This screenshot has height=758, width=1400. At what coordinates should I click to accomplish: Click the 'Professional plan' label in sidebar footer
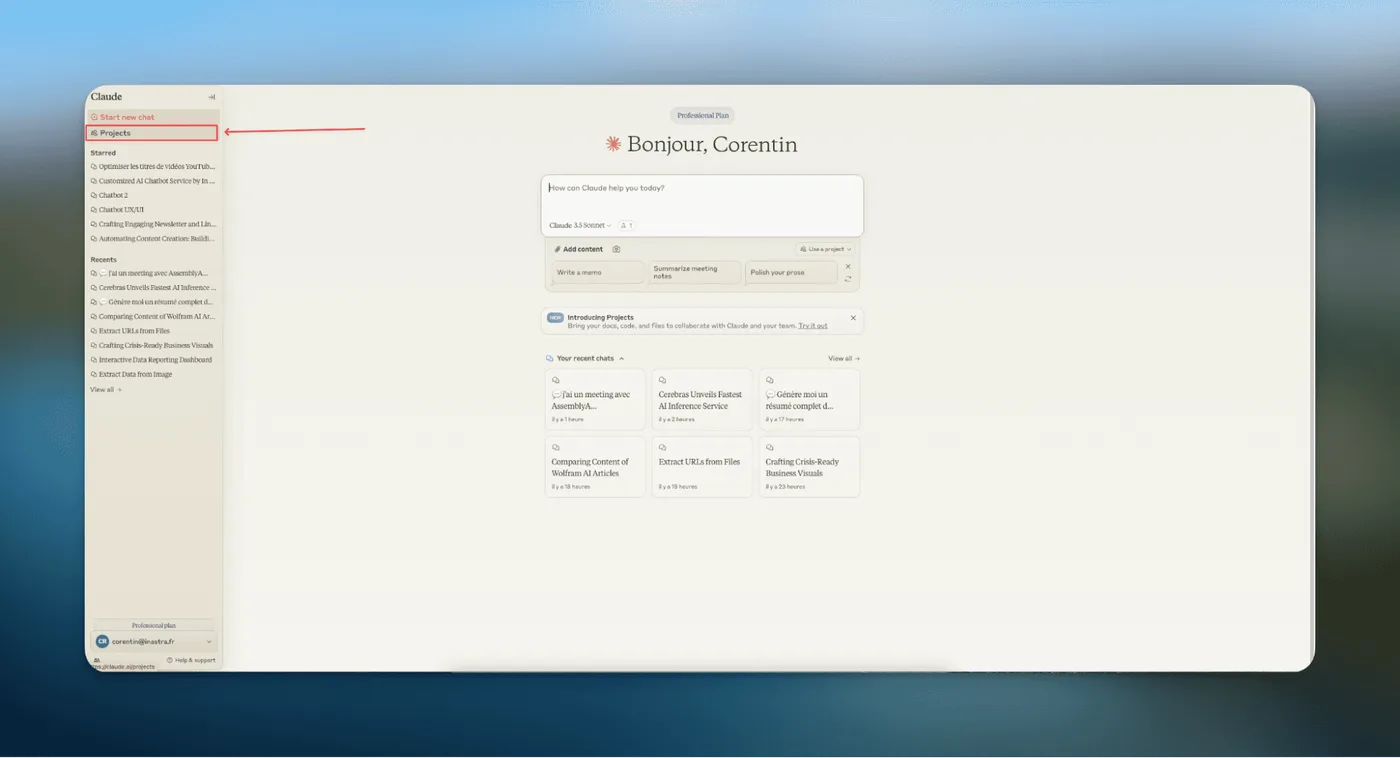click(x=153, y=625)
